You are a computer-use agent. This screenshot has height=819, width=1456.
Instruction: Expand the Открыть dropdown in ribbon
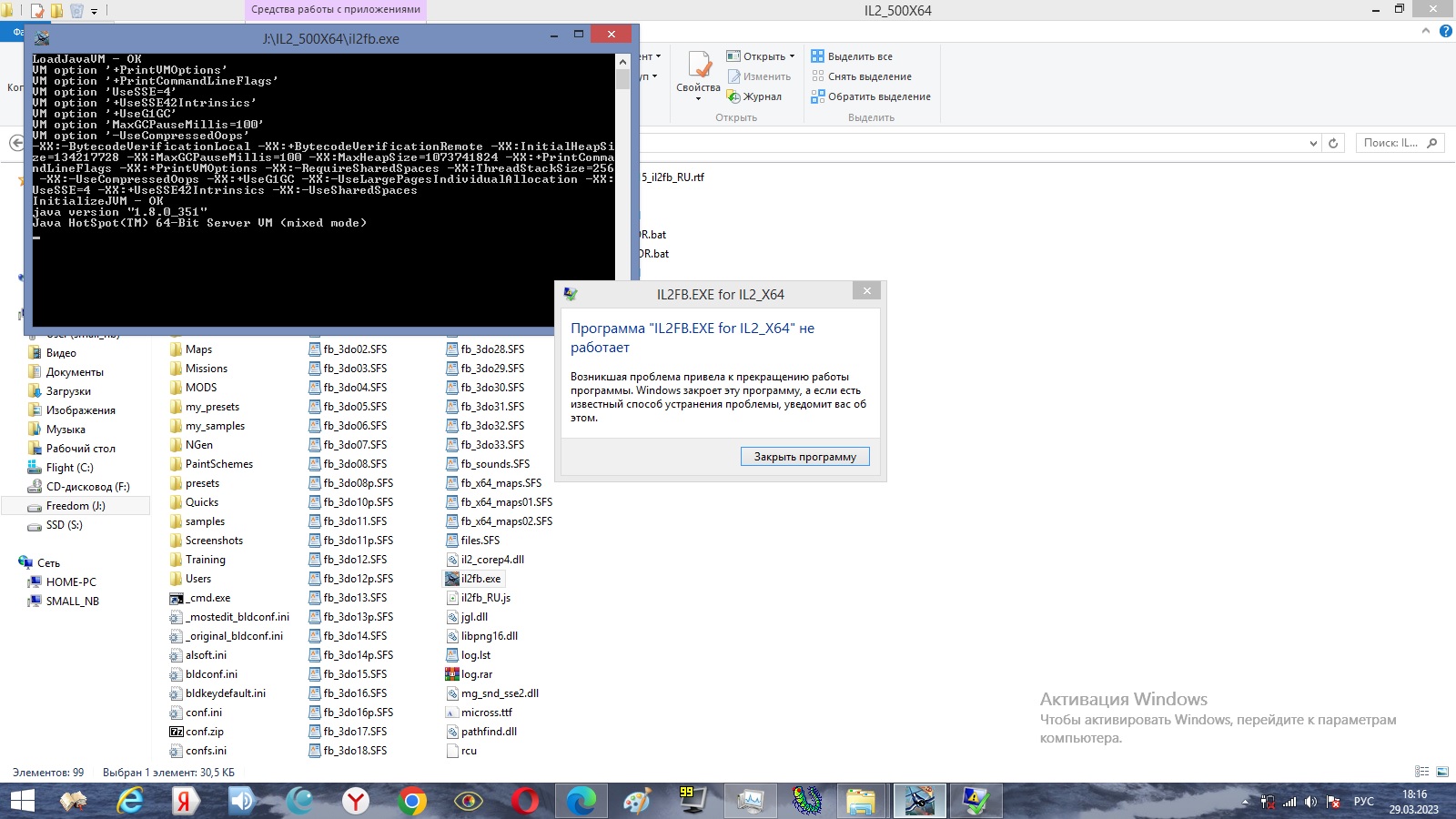point(792,56)
